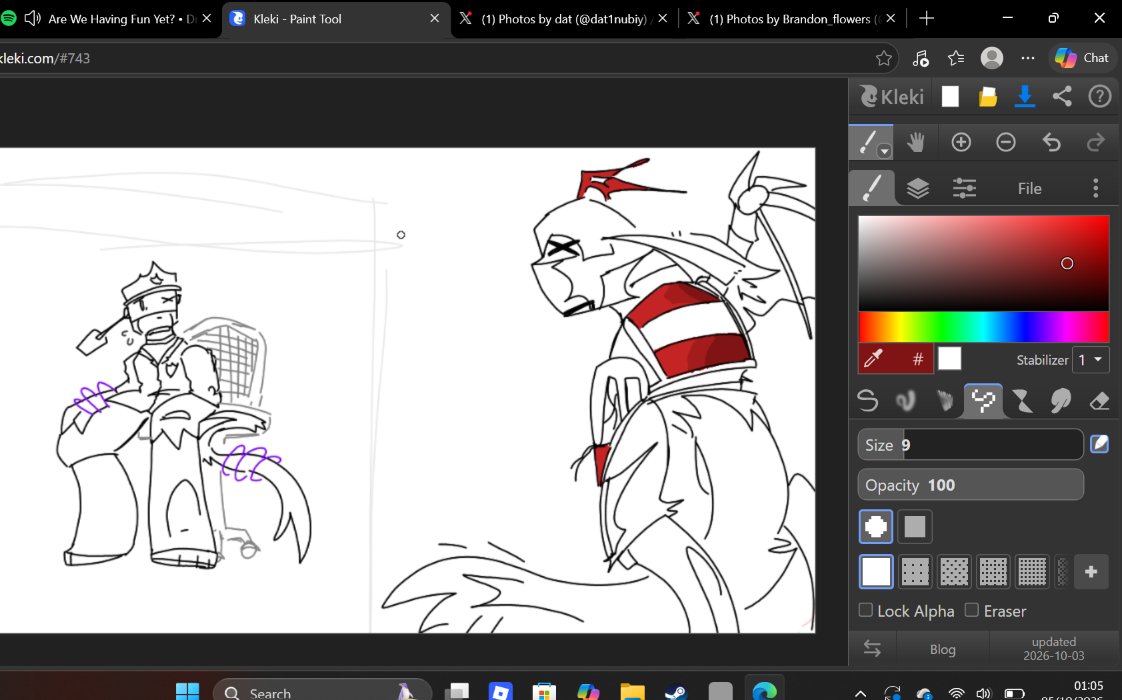Switch to the edit sliders tab
This screenshot has height=700, width=1122.
964,188
